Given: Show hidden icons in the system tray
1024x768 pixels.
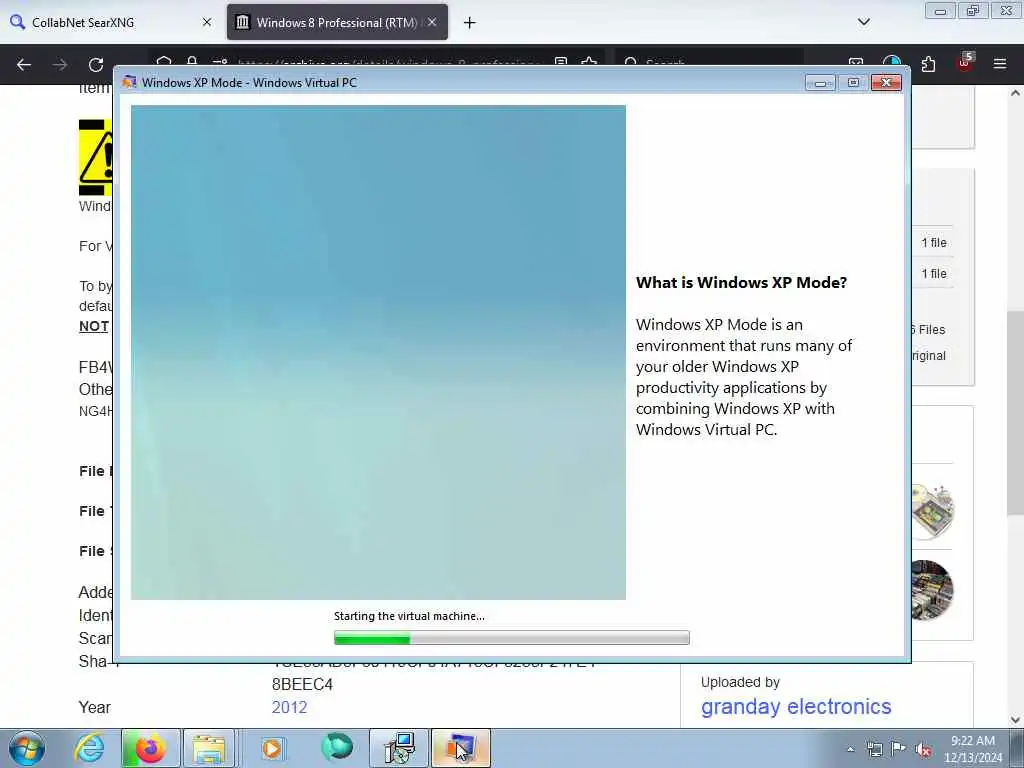Looking at the screenshot, I should (x=850, y=749).
